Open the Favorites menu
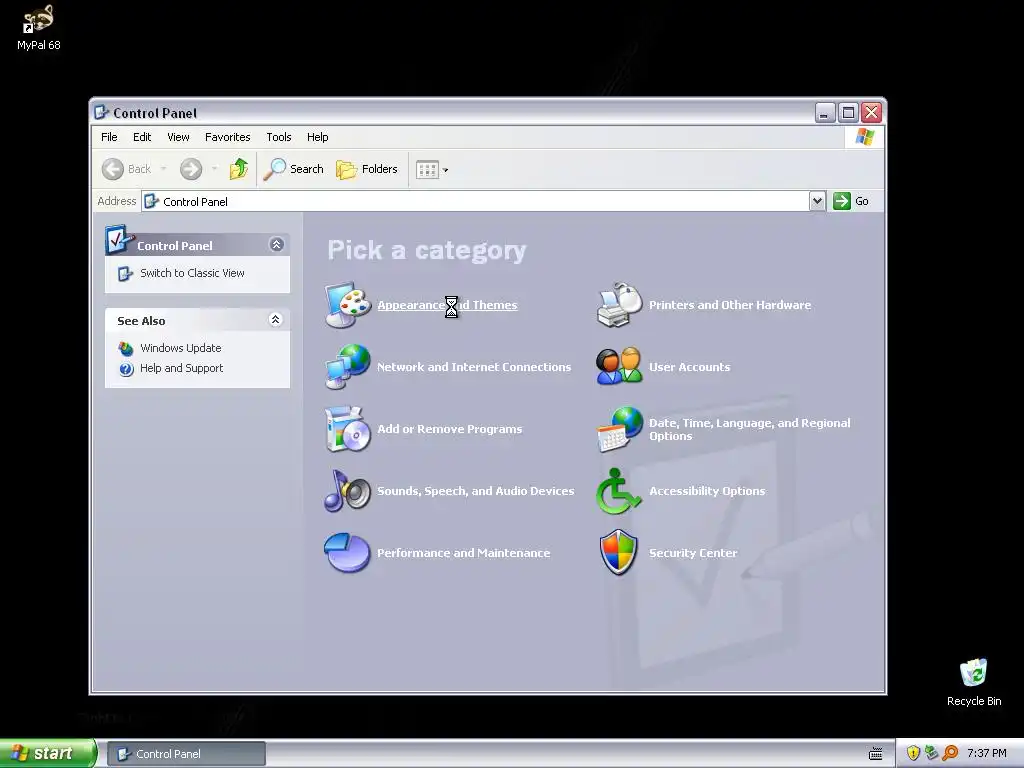Image resolution: width=1024 pixels, height=768 pixels. click(x=227, y=137)
